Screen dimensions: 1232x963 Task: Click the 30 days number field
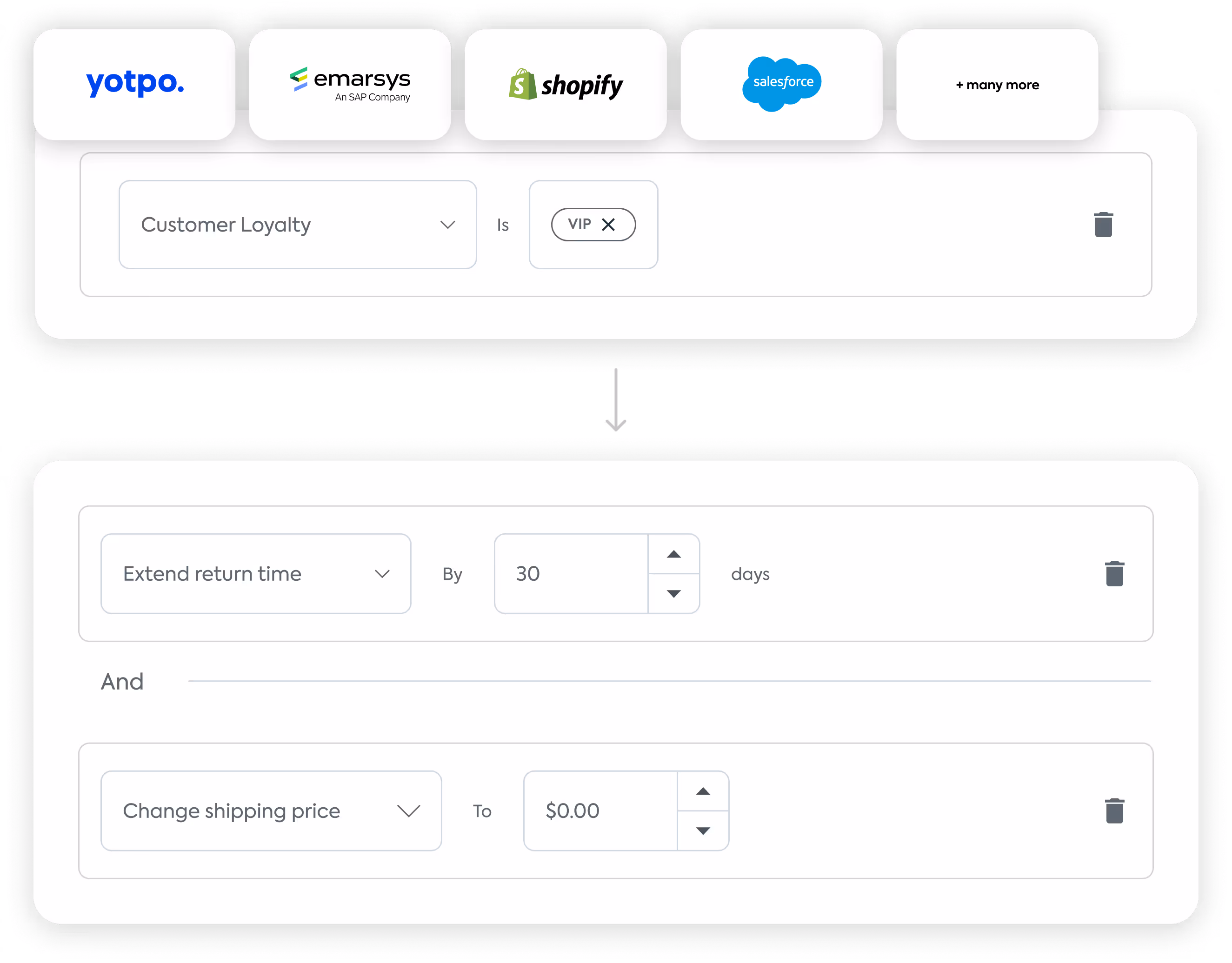click(x=572, y=574)
